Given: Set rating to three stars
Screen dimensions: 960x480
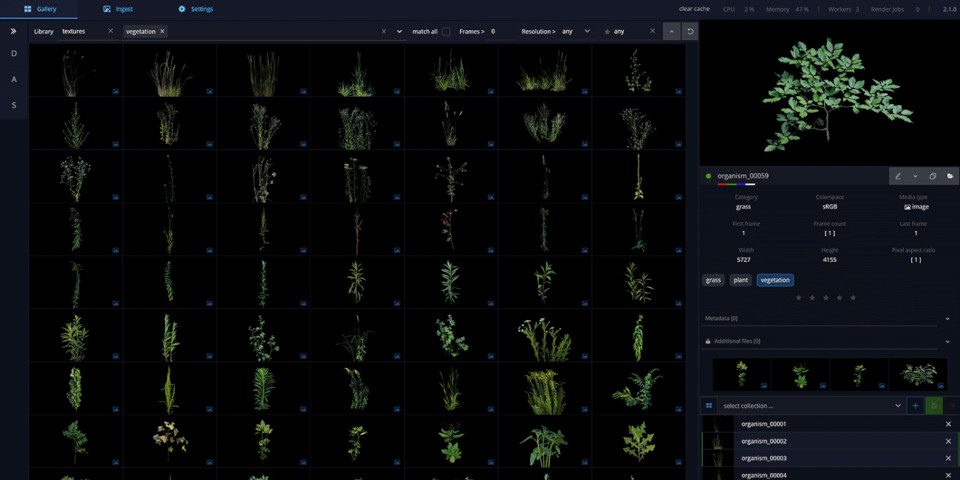Looking at the screenshot, I should (x=825, y=298).
